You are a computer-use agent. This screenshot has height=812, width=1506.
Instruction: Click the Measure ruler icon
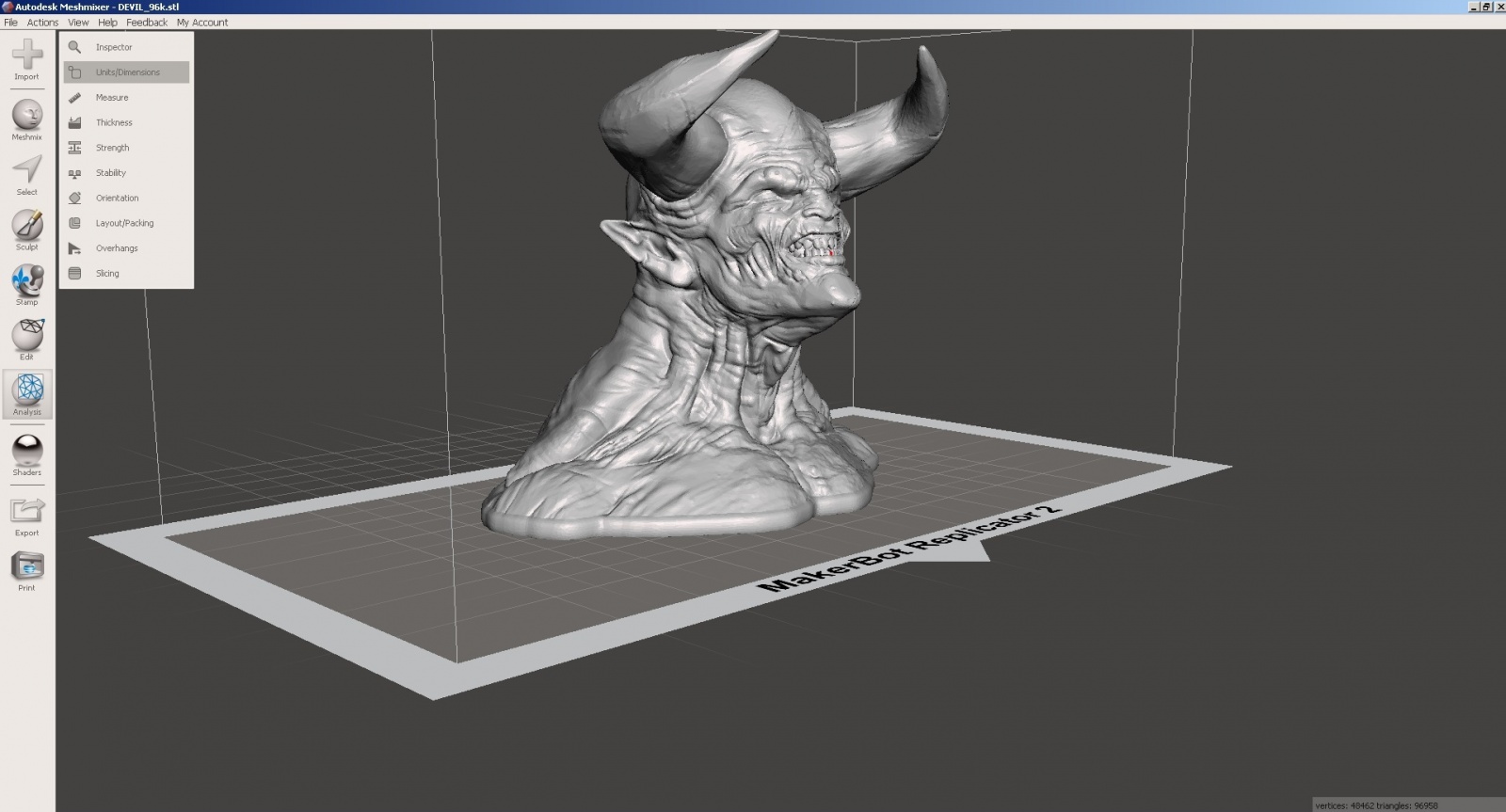(74, 98)
